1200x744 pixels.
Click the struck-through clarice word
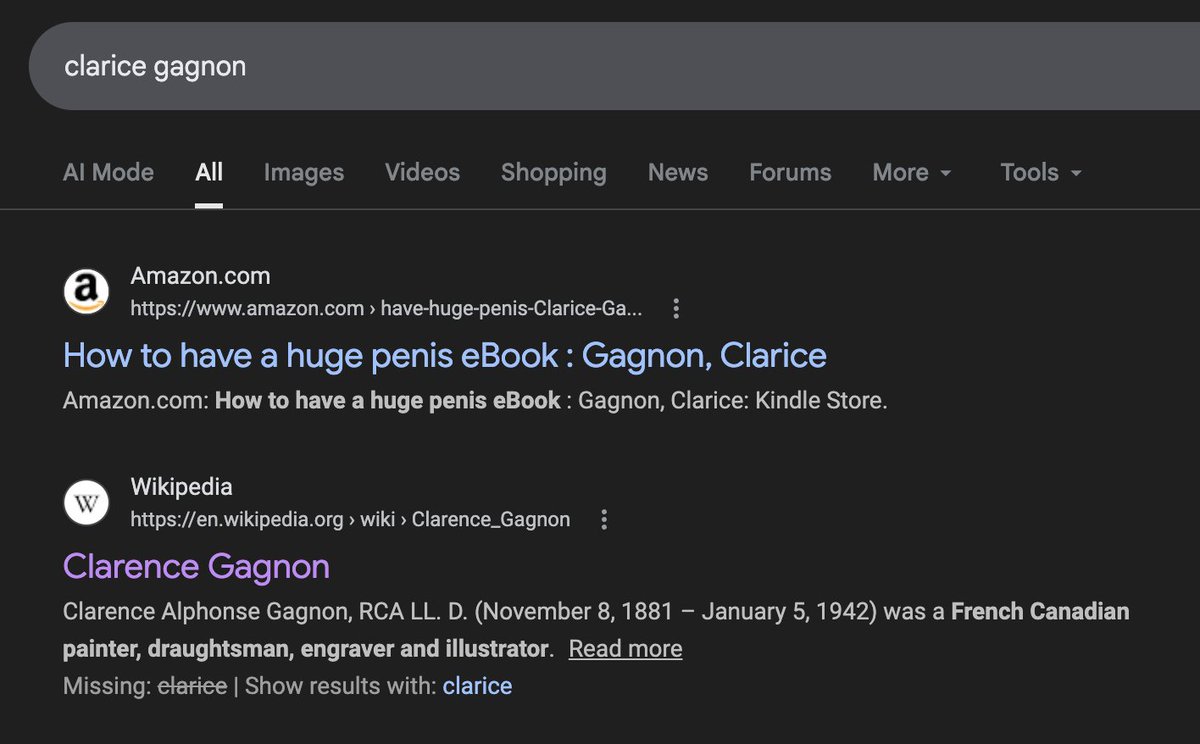(x=192, y=686)
